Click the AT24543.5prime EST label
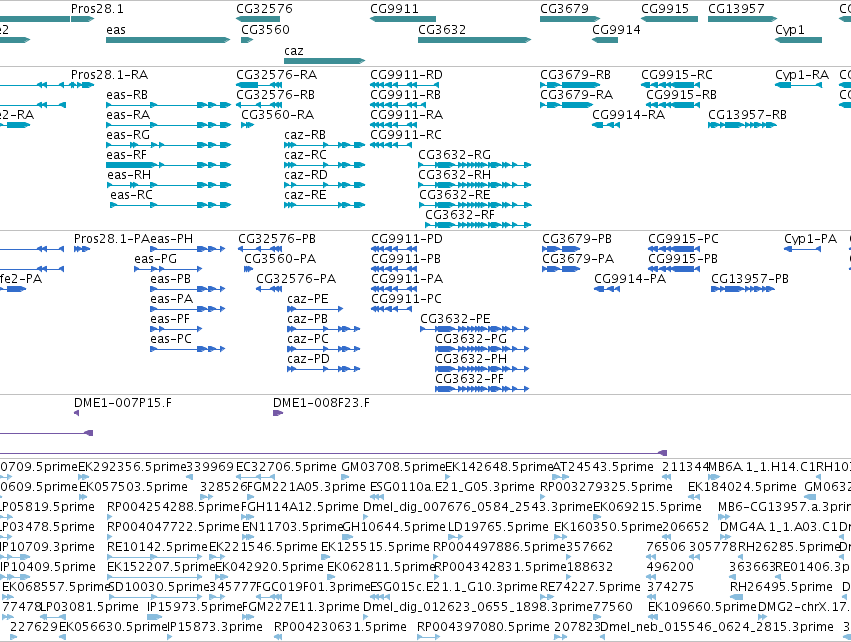851x642 pixels. coord(603,467)
